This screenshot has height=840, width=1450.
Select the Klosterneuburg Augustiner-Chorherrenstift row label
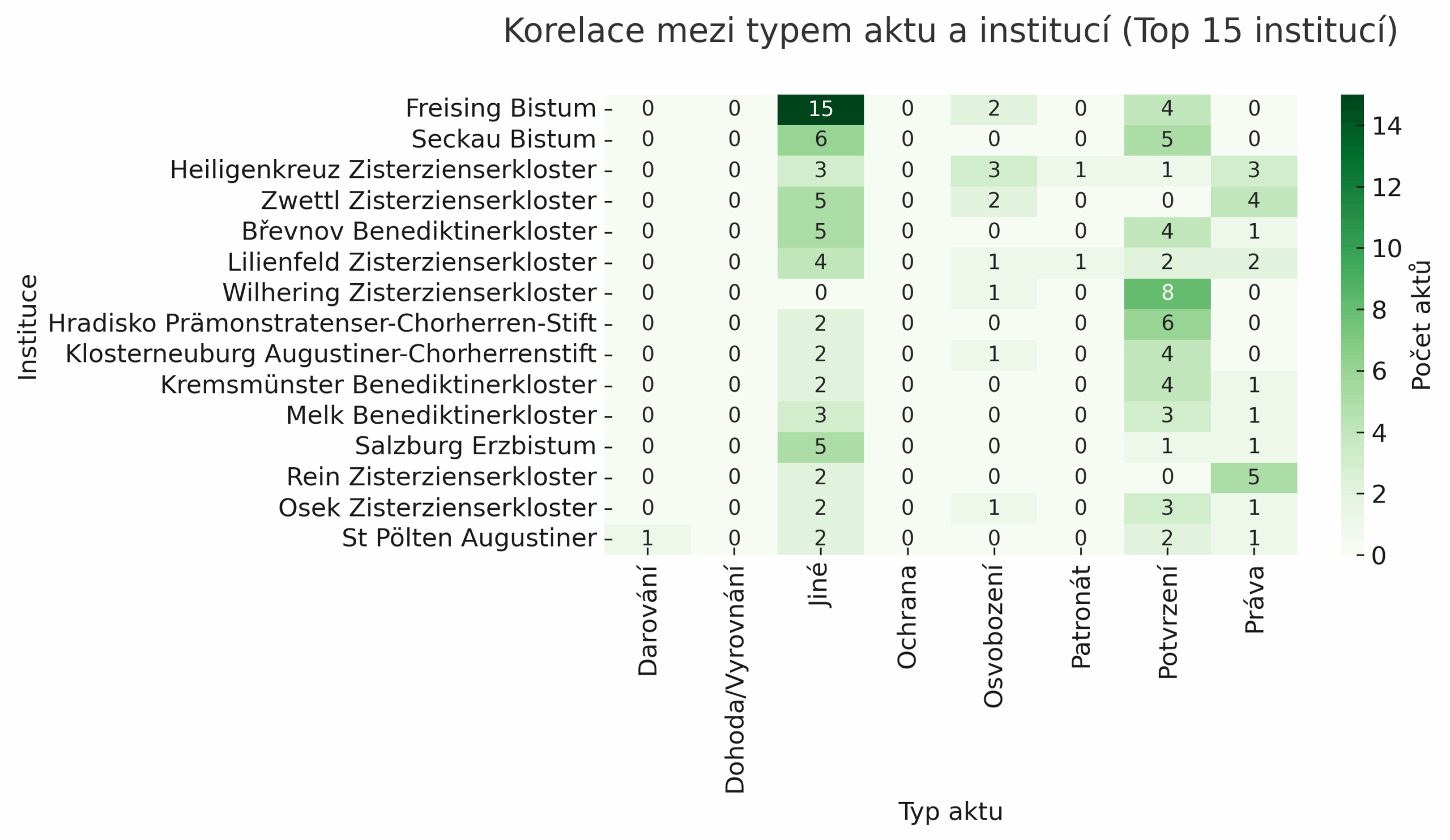pyautogui.click(x=330, y=354)
